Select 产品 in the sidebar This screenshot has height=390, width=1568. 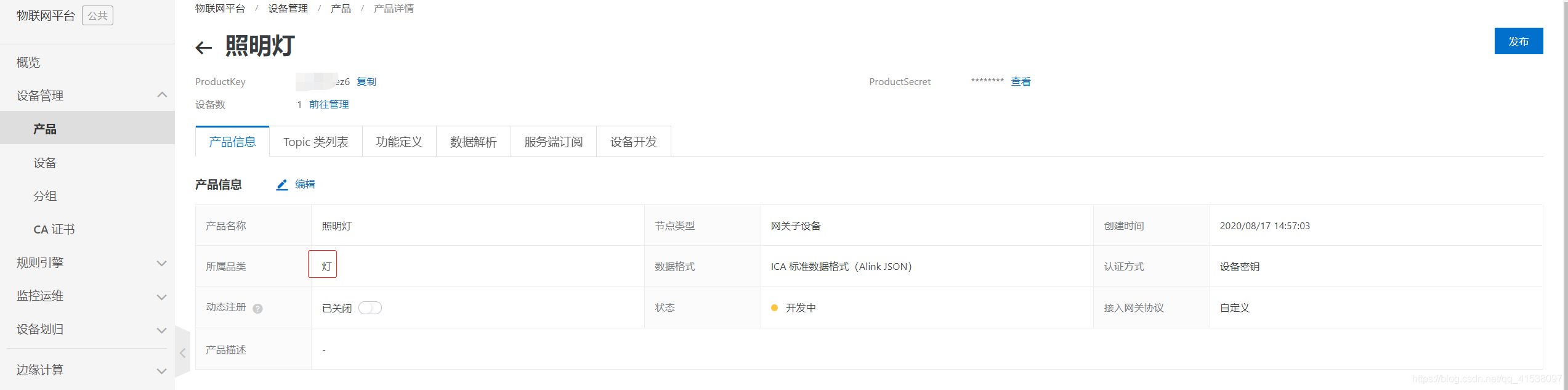pos(87,128)
